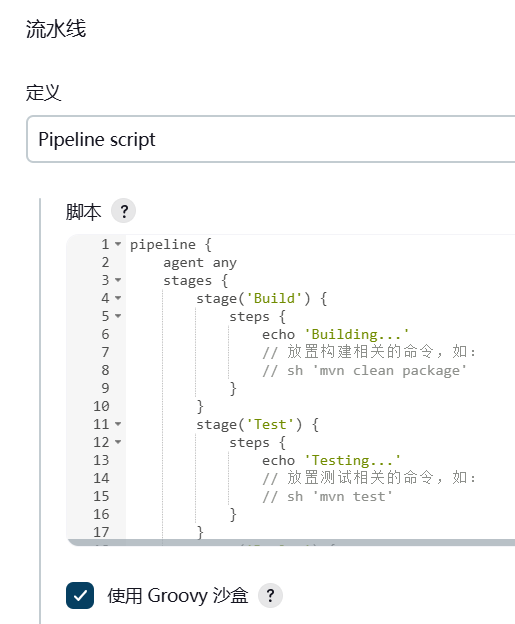Fold the stage('Test') block on line 11
Viewport: 515px width, 624px height.
click(118, 424)
